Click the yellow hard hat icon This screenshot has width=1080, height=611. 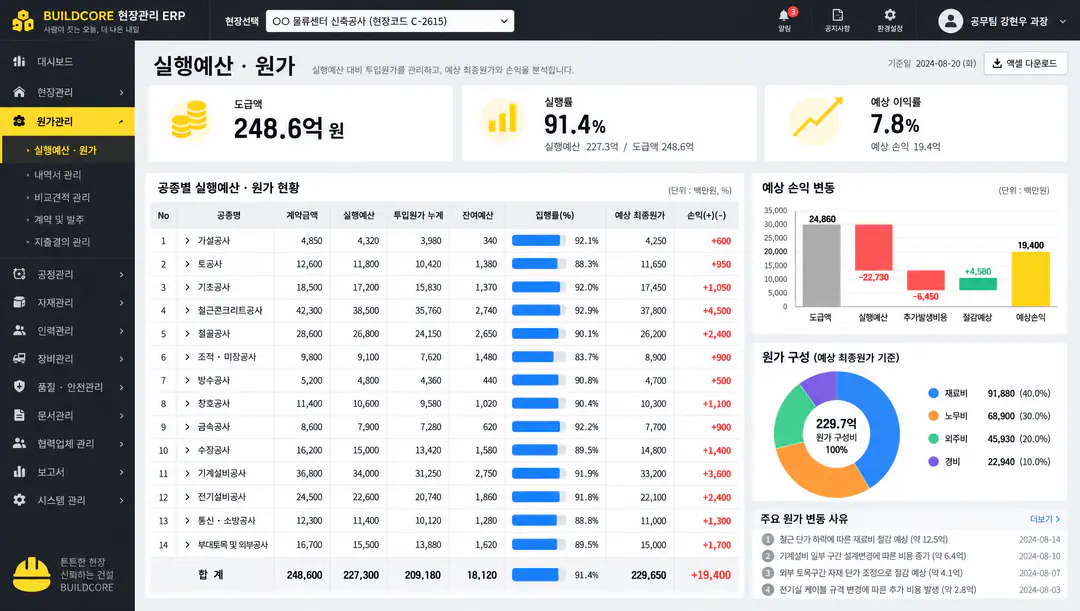31,574
